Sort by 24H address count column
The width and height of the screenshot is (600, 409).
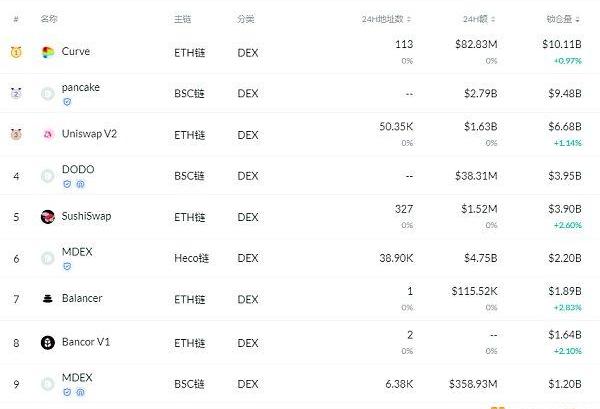point(386,19)
